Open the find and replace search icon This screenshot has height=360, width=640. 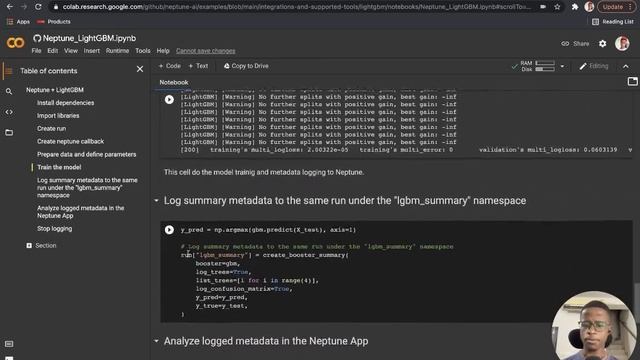coord(9,92)
